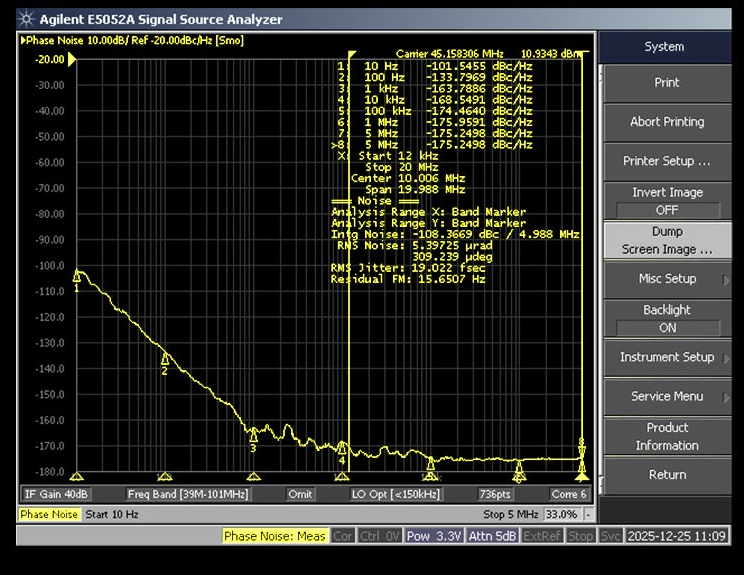Expand the Misc Setup submenu
This screenshot has height=575, width=744.
point(667,279)
